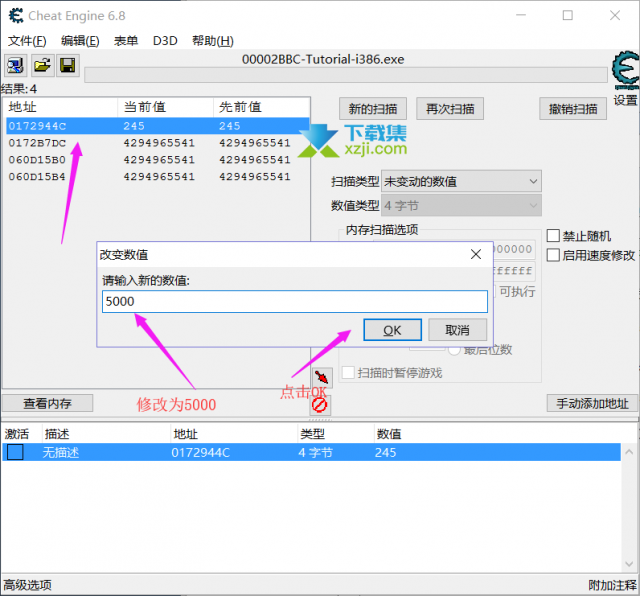Select address row 060D15B4
This screenshot has width=640, height=596.
pos(158,177)
